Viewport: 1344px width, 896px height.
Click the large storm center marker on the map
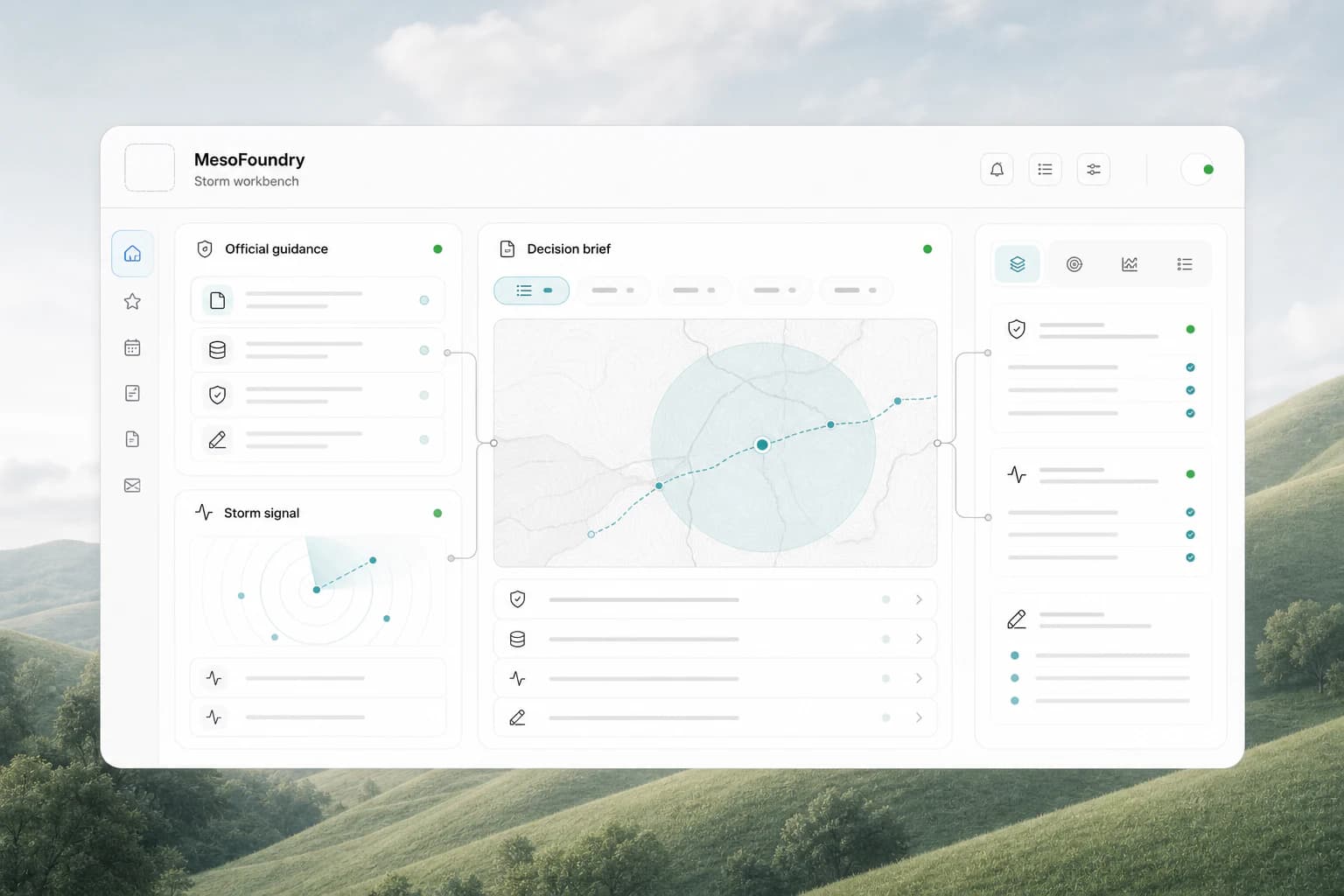pos(762,444)
